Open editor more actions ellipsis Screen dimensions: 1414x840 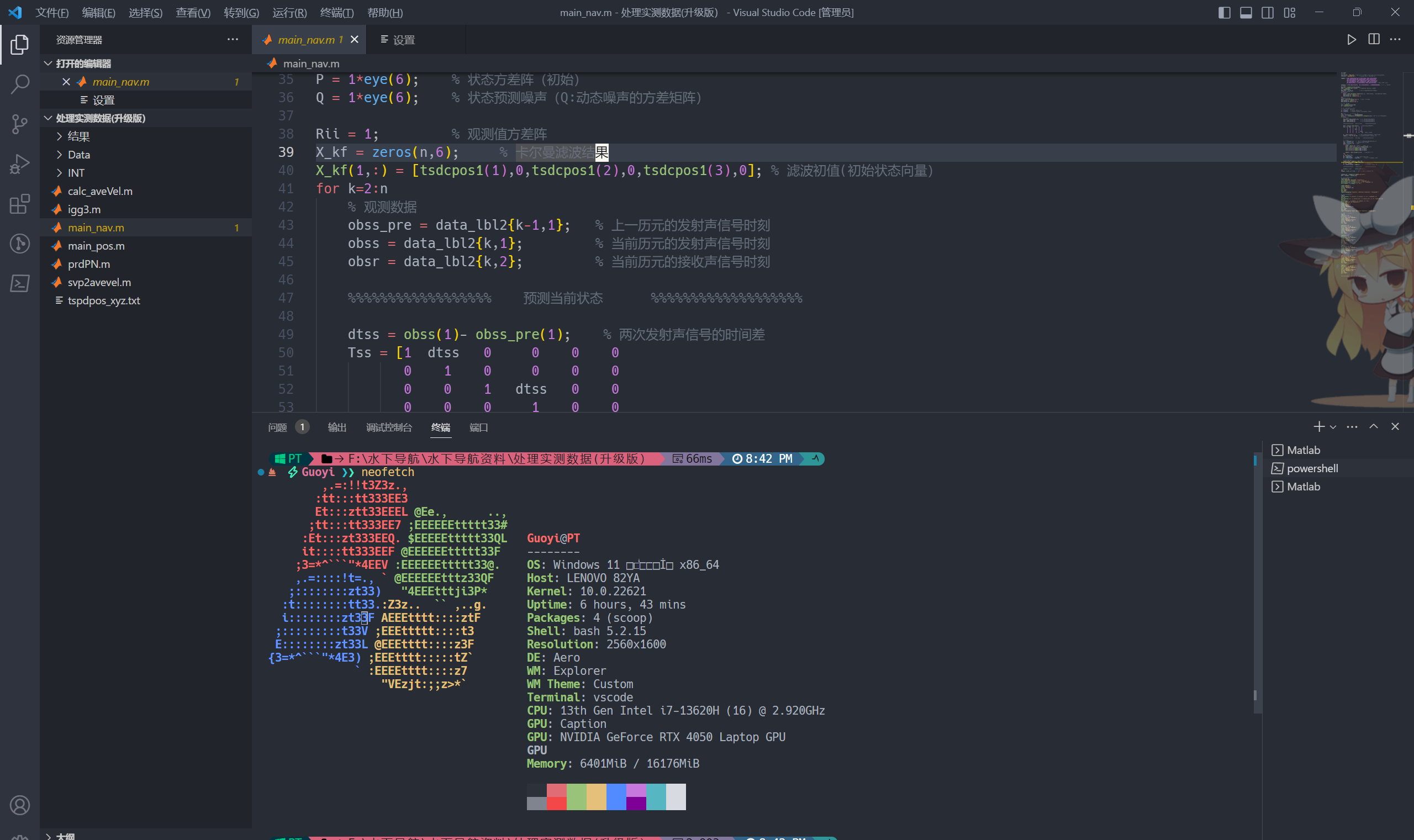pos(1395,40)
